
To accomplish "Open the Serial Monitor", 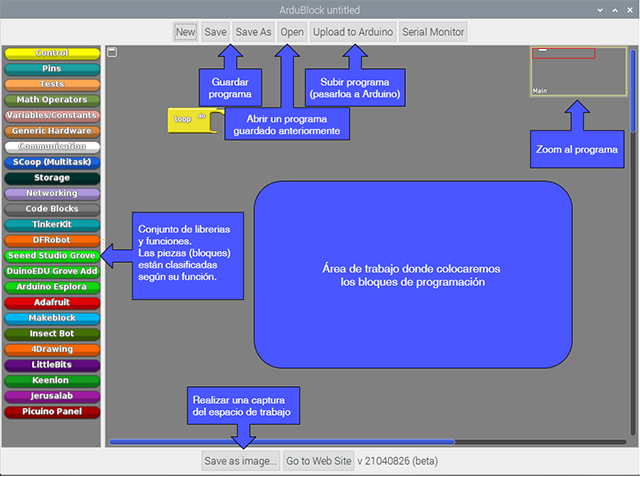I will tap(432, 32).
